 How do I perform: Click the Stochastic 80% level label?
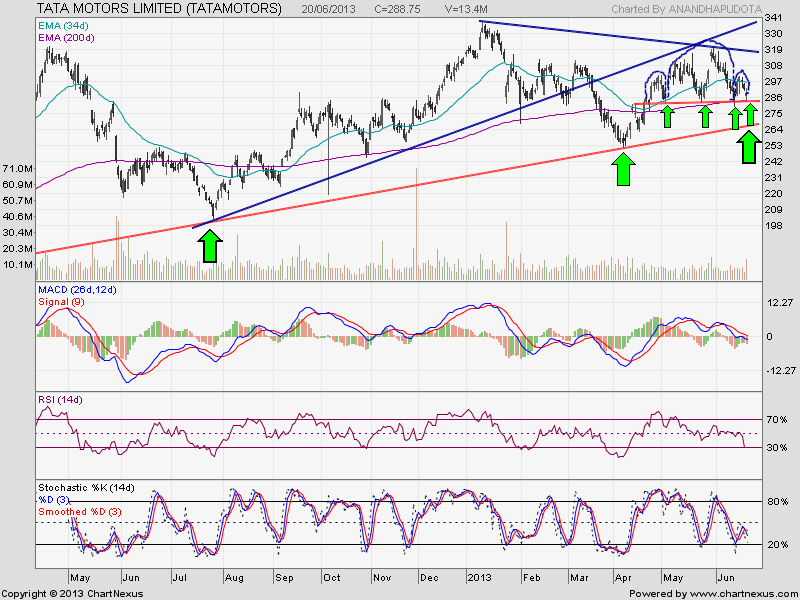click(x=778, y=502)
